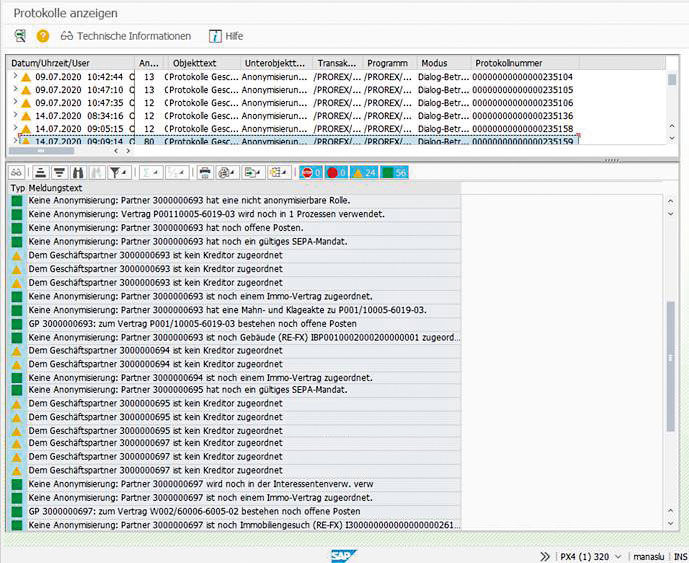Image resolution: width=689 pixels, height=563 pixels.
Task: Toggle the abort messages filter showing 0
Action: pos(312,172)
